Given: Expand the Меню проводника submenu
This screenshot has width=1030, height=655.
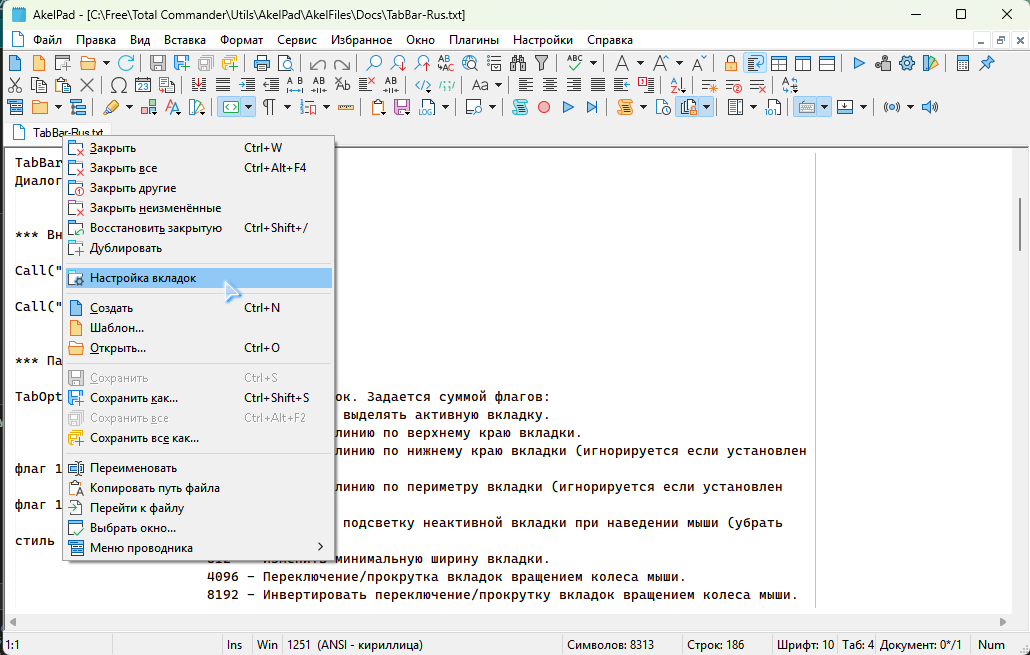Looking at the screenshot, I should coord(320,548).
